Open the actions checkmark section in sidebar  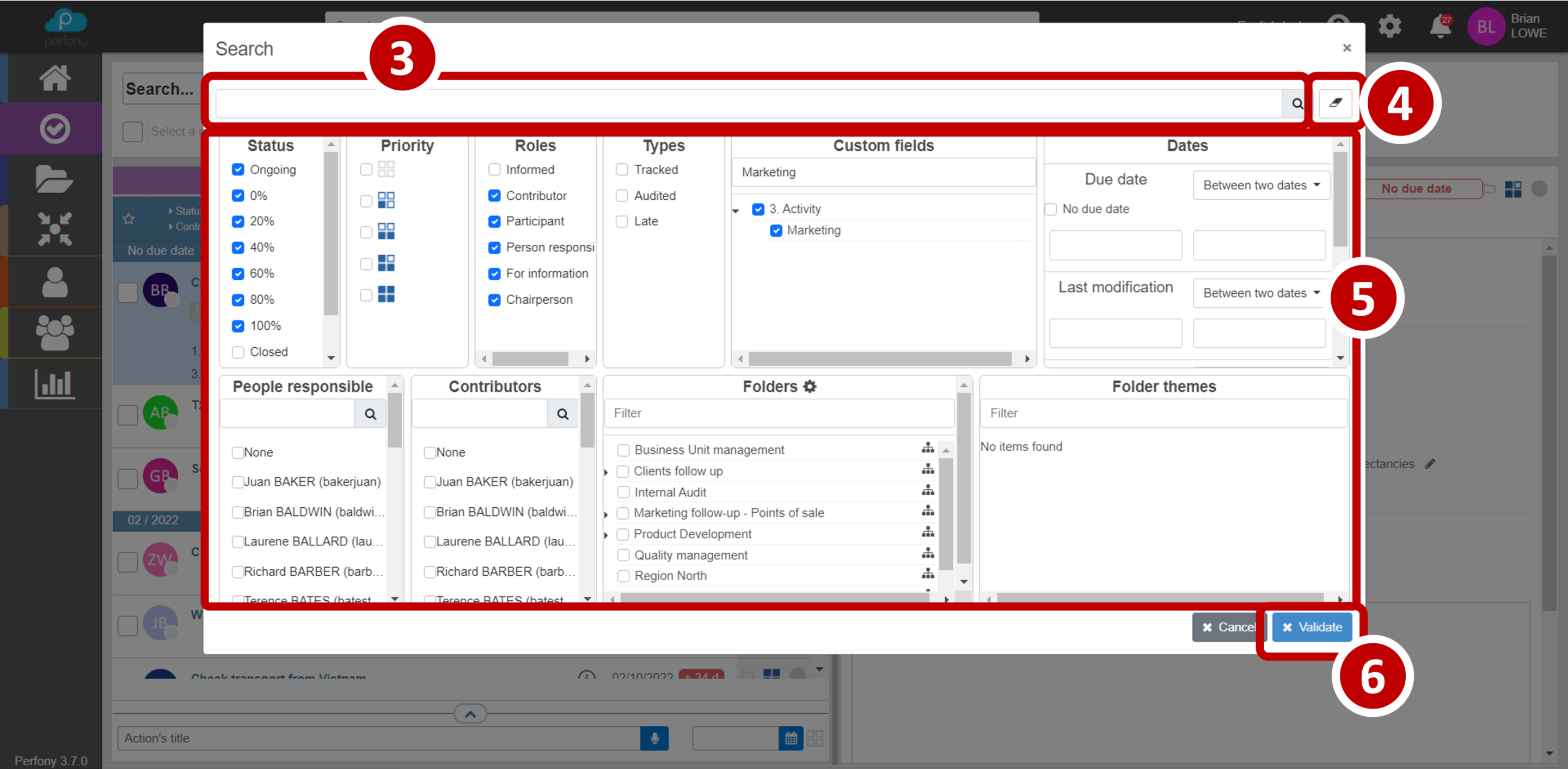[x=55, y=128]
